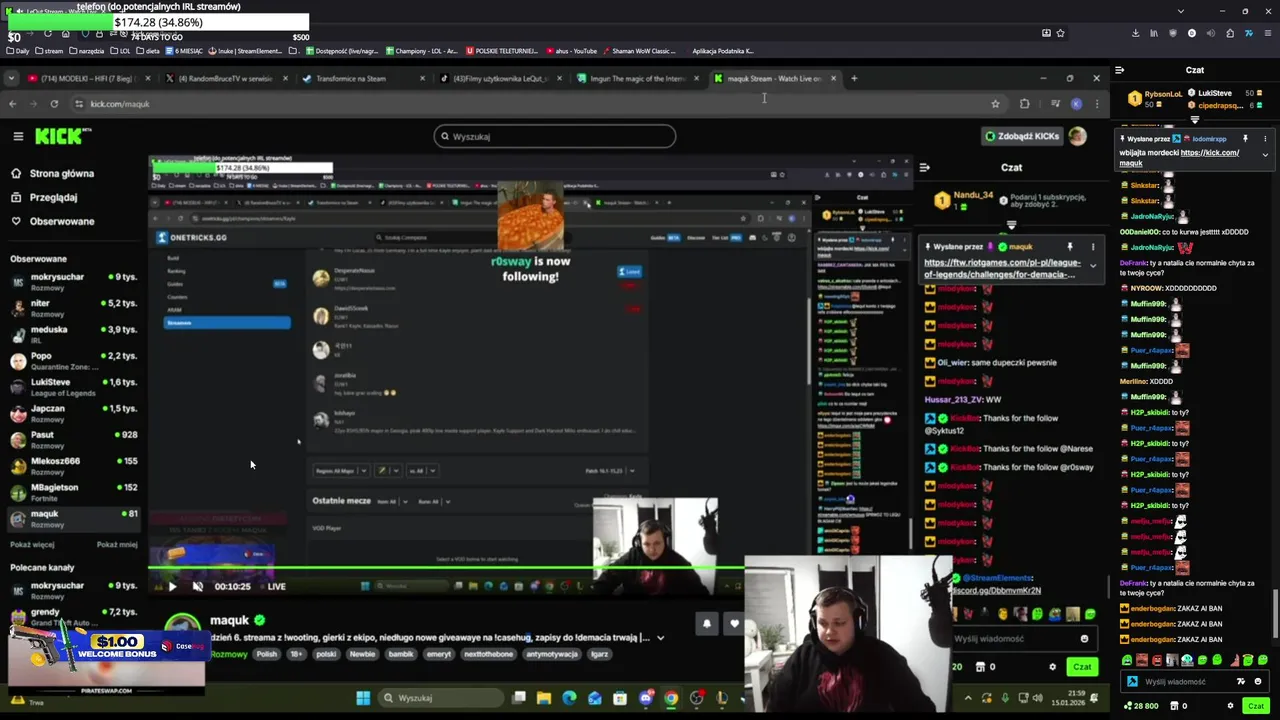
Task: Open the pinned message options menu
Action: point(1093,246)
